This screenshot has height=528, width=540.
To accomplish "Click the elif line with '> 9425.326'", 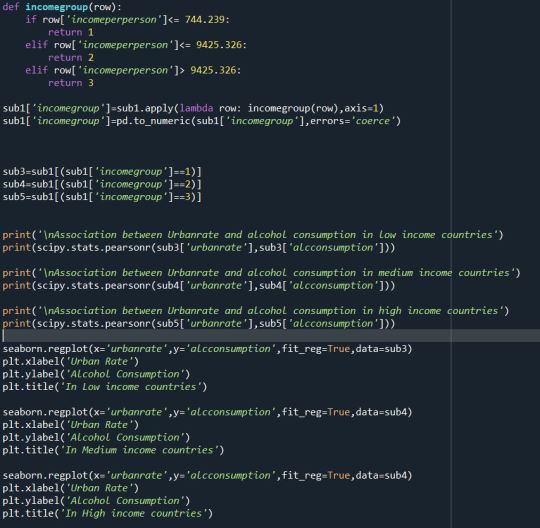I will (133, 70).
